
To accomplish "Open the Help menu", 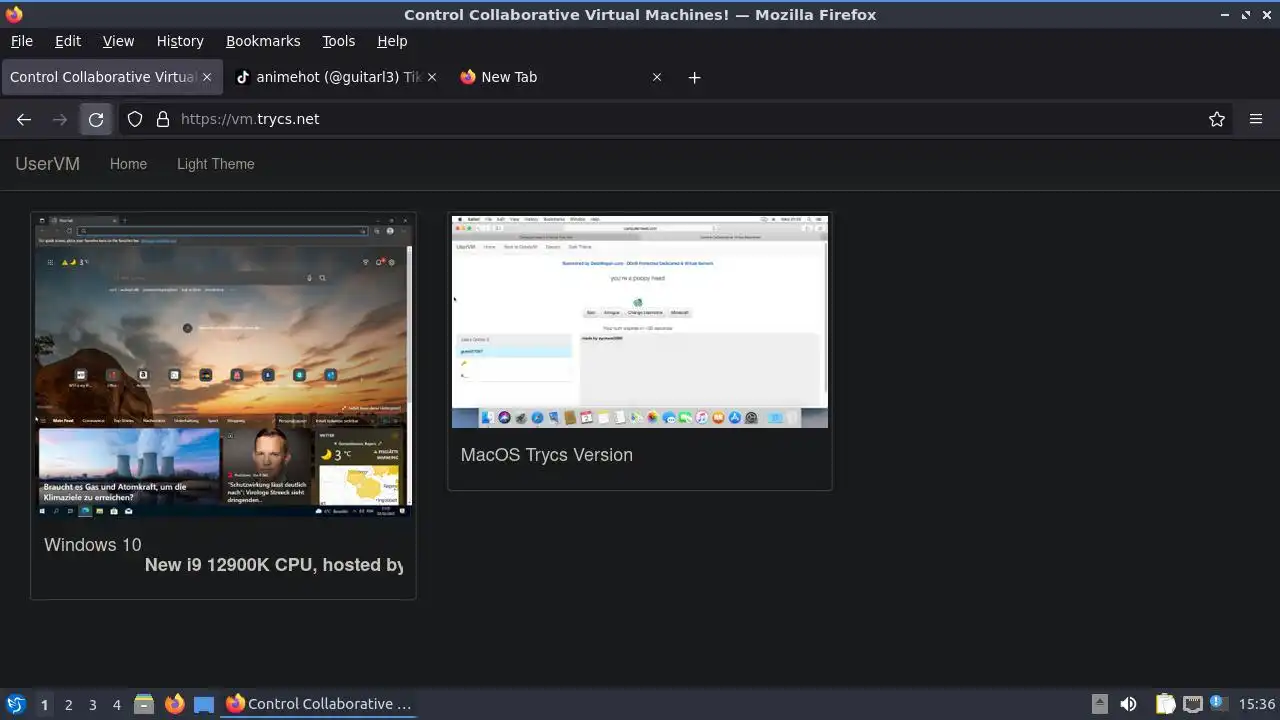I will tap(392, 41).
